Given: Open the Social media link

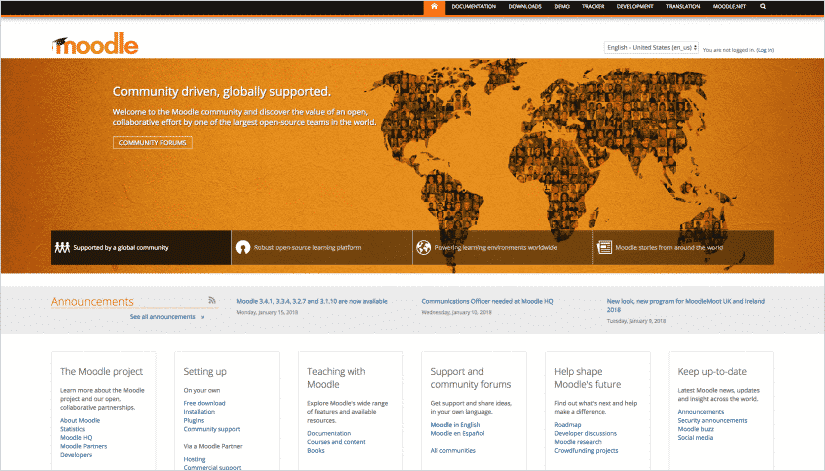Looking at the screenshot, I should 695,437.
